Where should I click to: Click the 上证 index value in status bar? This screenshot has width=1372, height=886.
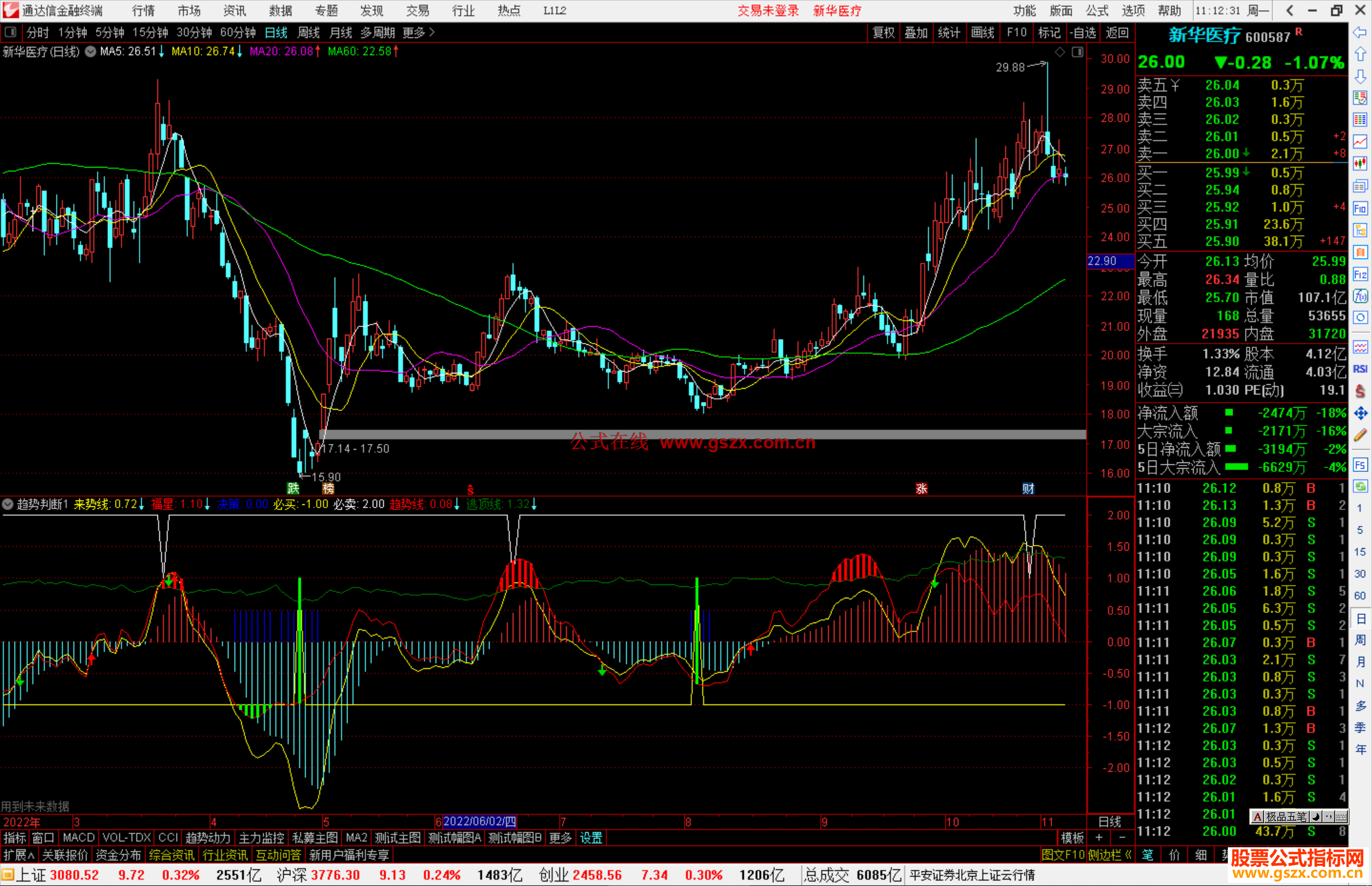pyautogui.click(x=75, y=875)
